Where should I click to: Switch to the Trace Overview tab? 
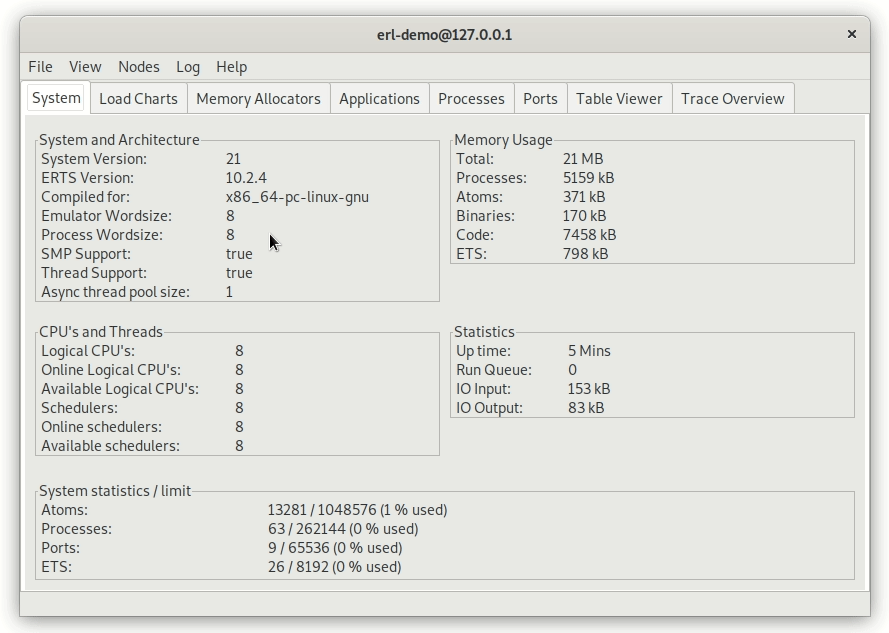pos(733,99)
